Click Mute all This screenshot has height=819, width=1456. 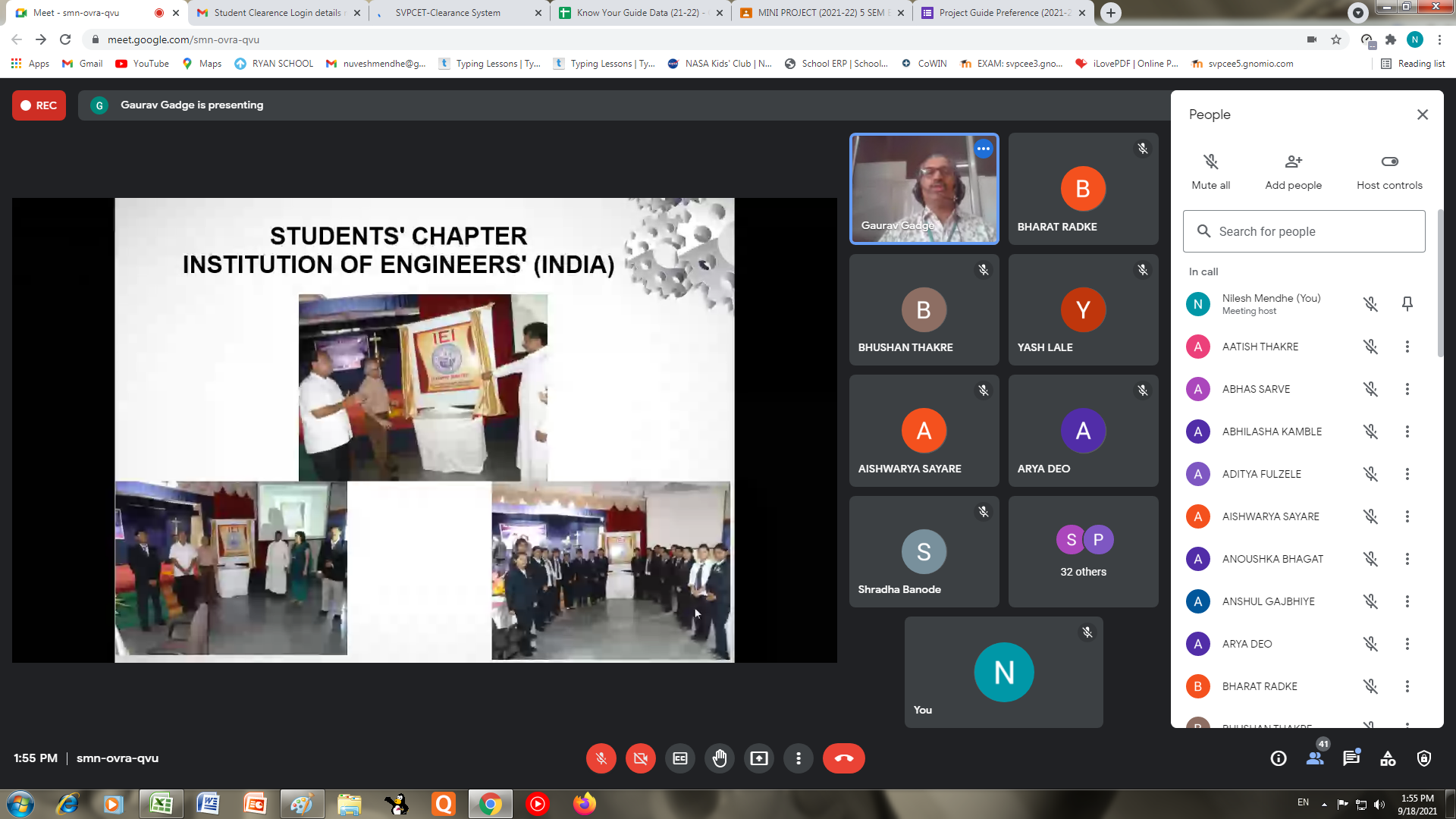coord(1211,171)
